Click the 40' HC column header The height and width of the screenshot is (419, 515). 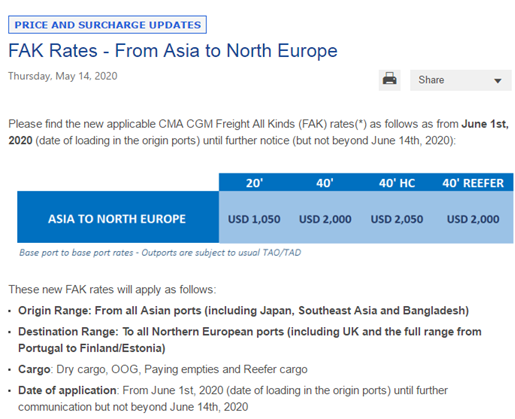397,183
